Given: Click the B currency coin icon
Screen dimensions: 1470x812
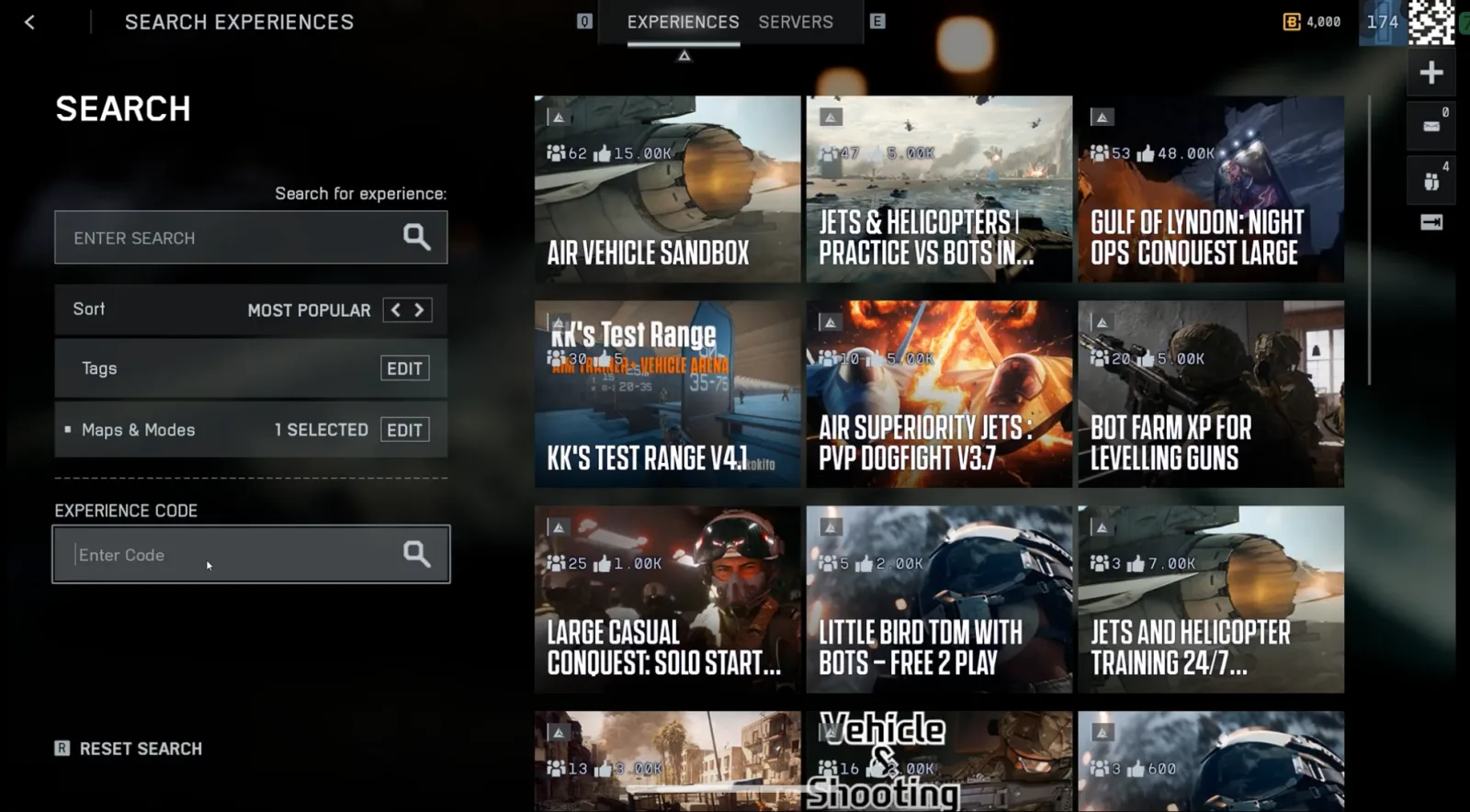Looking at the screenshot, I should 1291,21.
